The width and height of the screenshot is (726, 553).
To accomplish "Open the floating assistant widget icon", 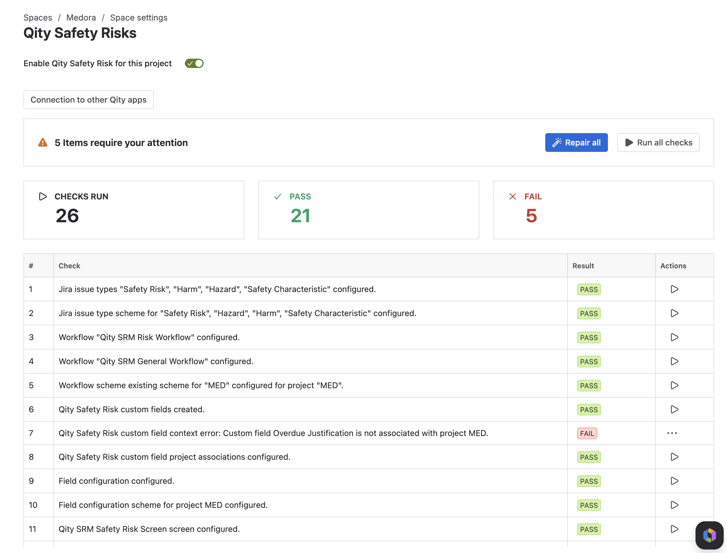I will tap(709, 535).
